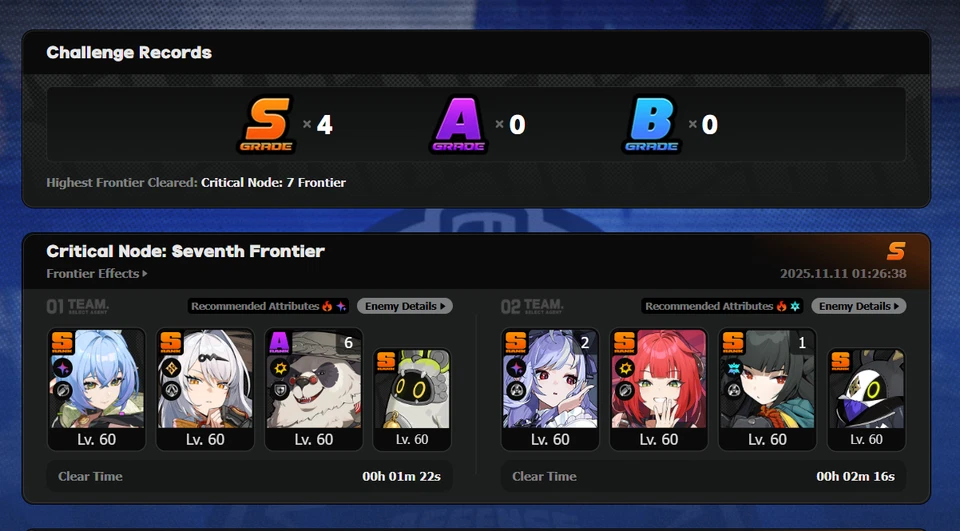Click the orange S Grade icon

pos(266,124)
